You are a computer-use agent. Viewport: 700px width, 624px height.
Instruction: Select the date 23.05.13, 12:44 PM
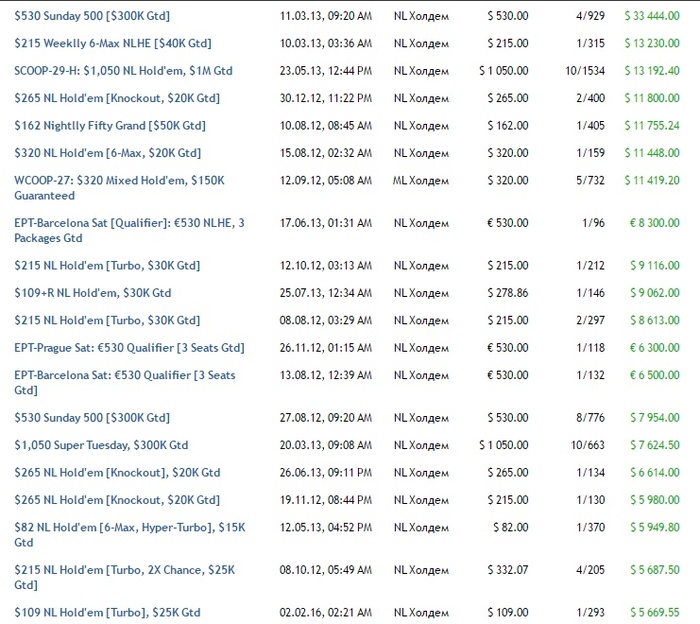(x=325, y=71)
